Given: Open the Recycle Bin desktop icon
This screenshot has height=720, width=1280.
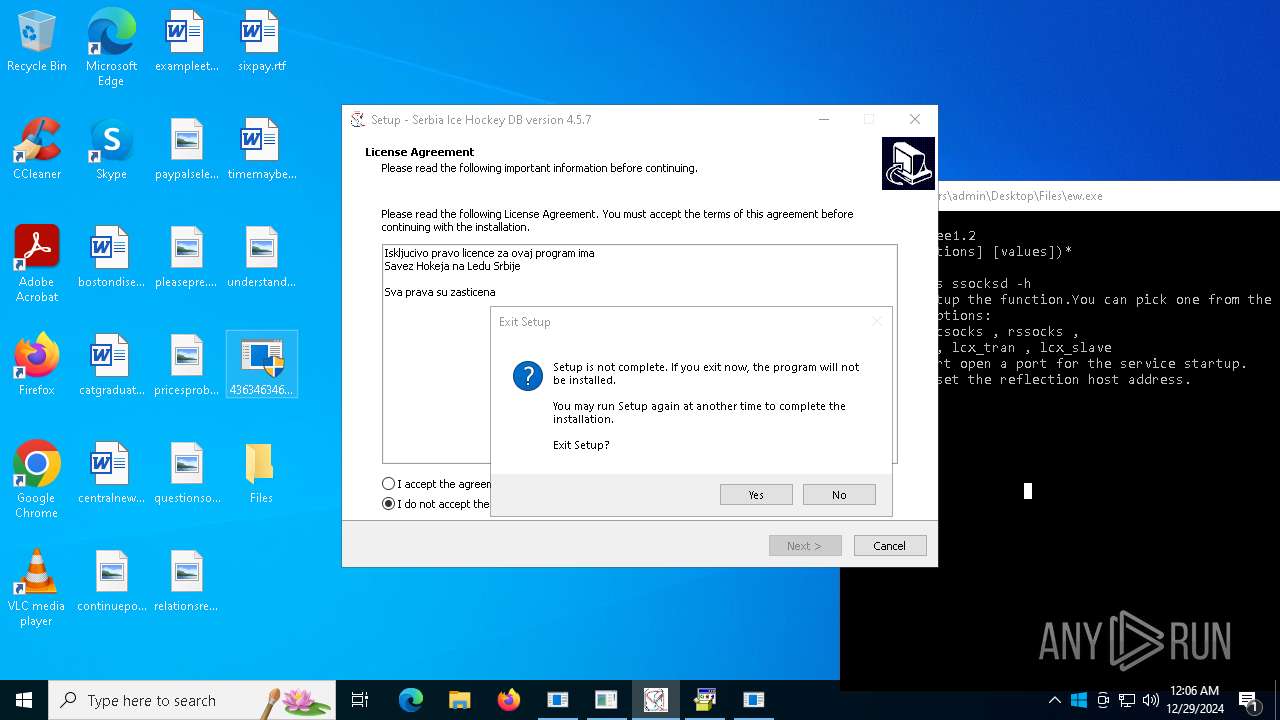Looking at the screenshot, I should (x=37, y=41).
